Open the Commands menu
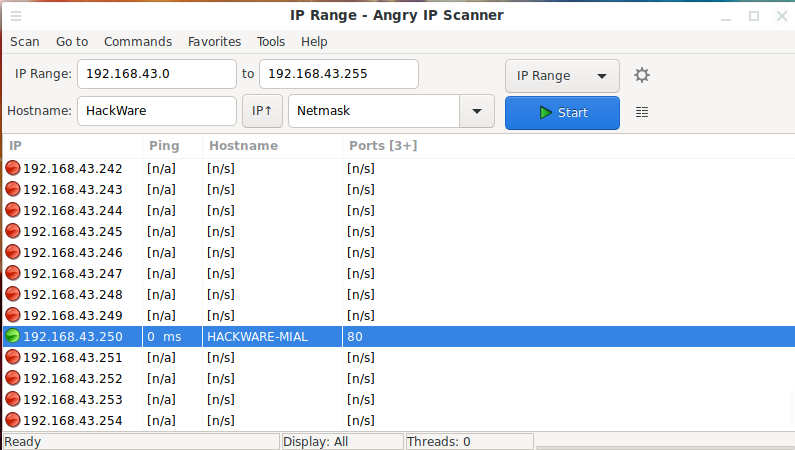Screen dimensions: 795x450 tap(138, 42)
